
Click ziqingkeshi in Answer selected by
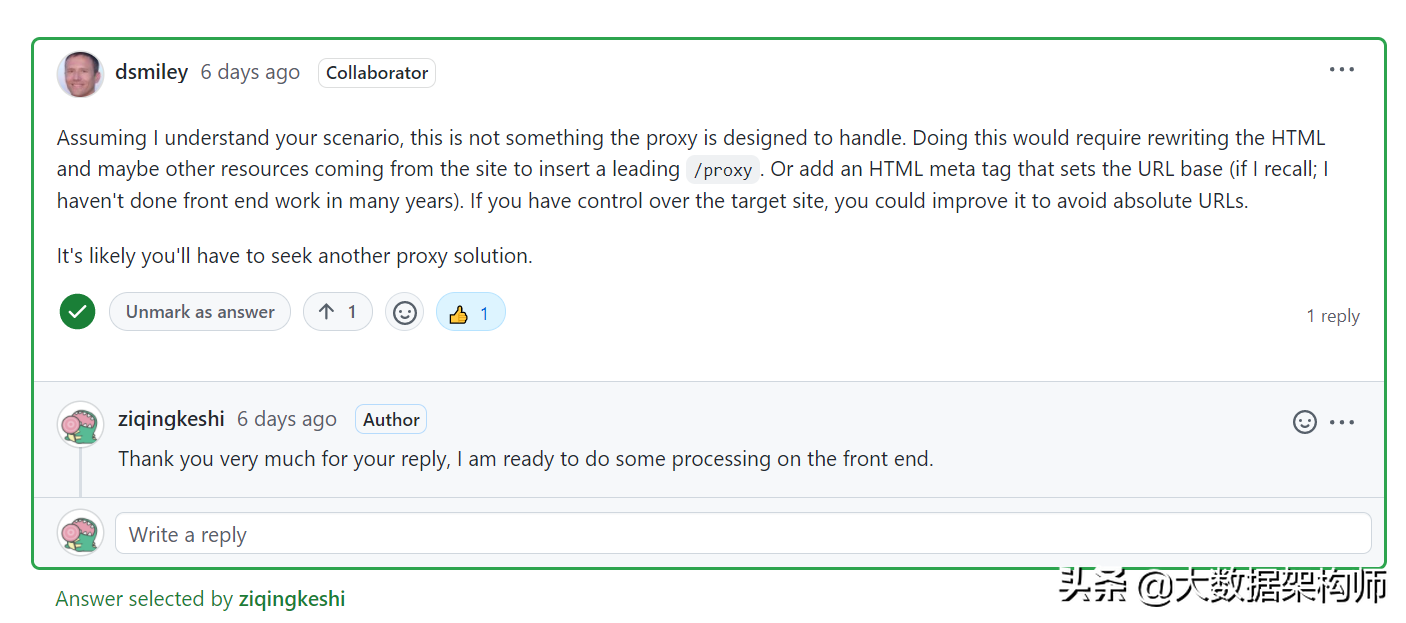coord(292,599)
